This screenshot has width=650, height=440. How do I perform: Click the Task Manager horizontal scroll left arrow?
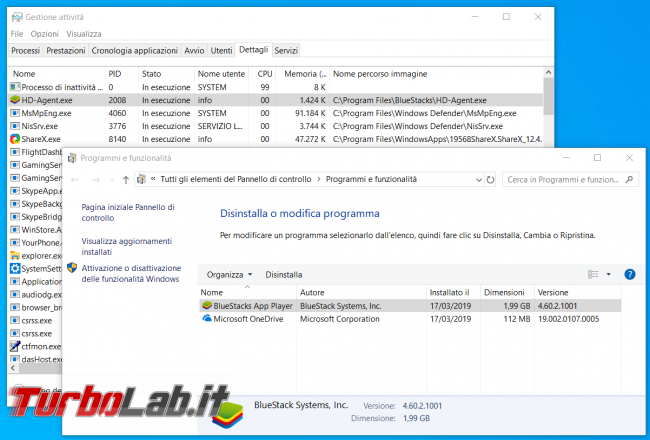coord(13,368)
